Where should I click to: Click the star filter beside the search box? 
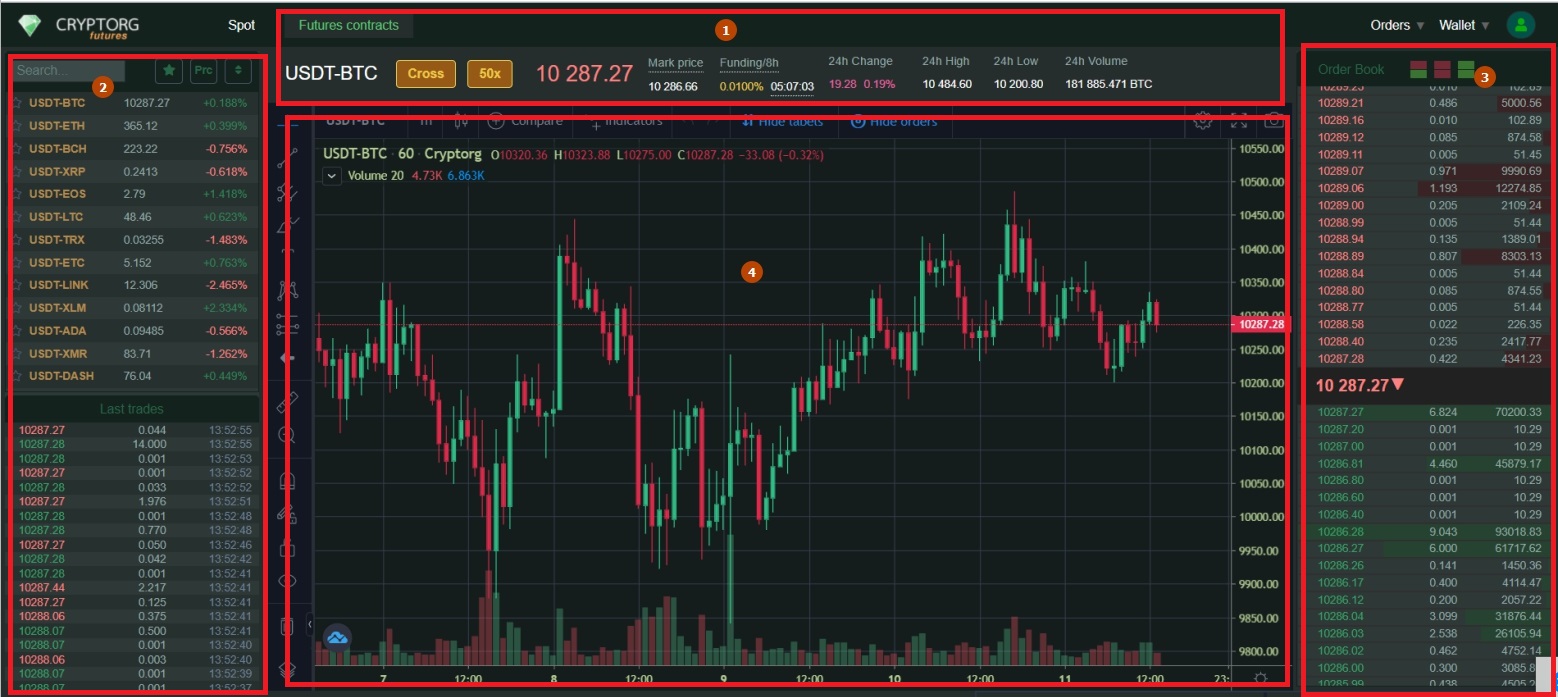point(169,70)
